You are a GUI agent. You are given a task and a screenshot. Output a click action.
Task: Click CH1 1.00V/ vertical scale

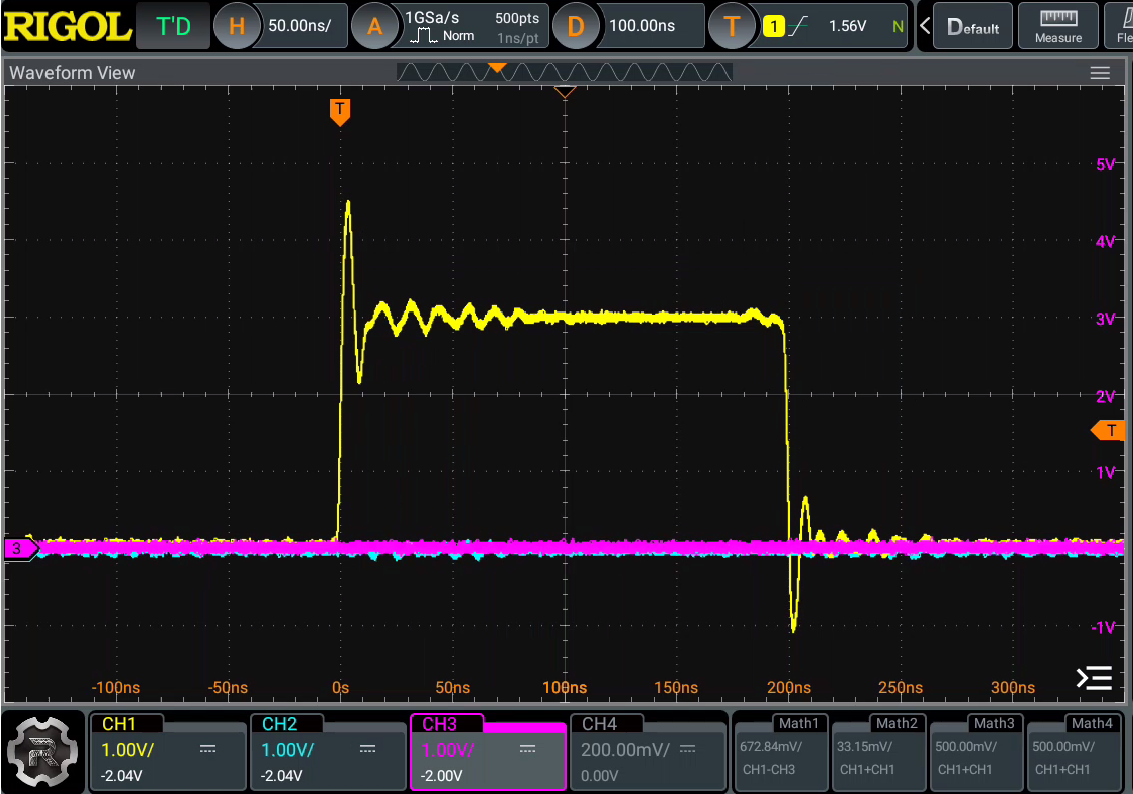(128, 750)
